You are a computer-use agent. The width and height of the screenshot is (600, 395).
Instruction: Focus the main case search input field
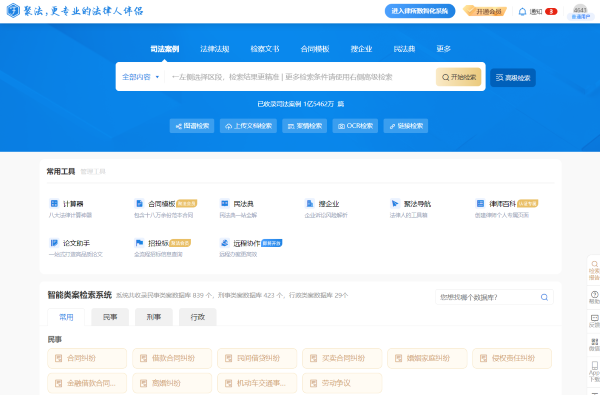pyautogui.click(x=300, y=77)
